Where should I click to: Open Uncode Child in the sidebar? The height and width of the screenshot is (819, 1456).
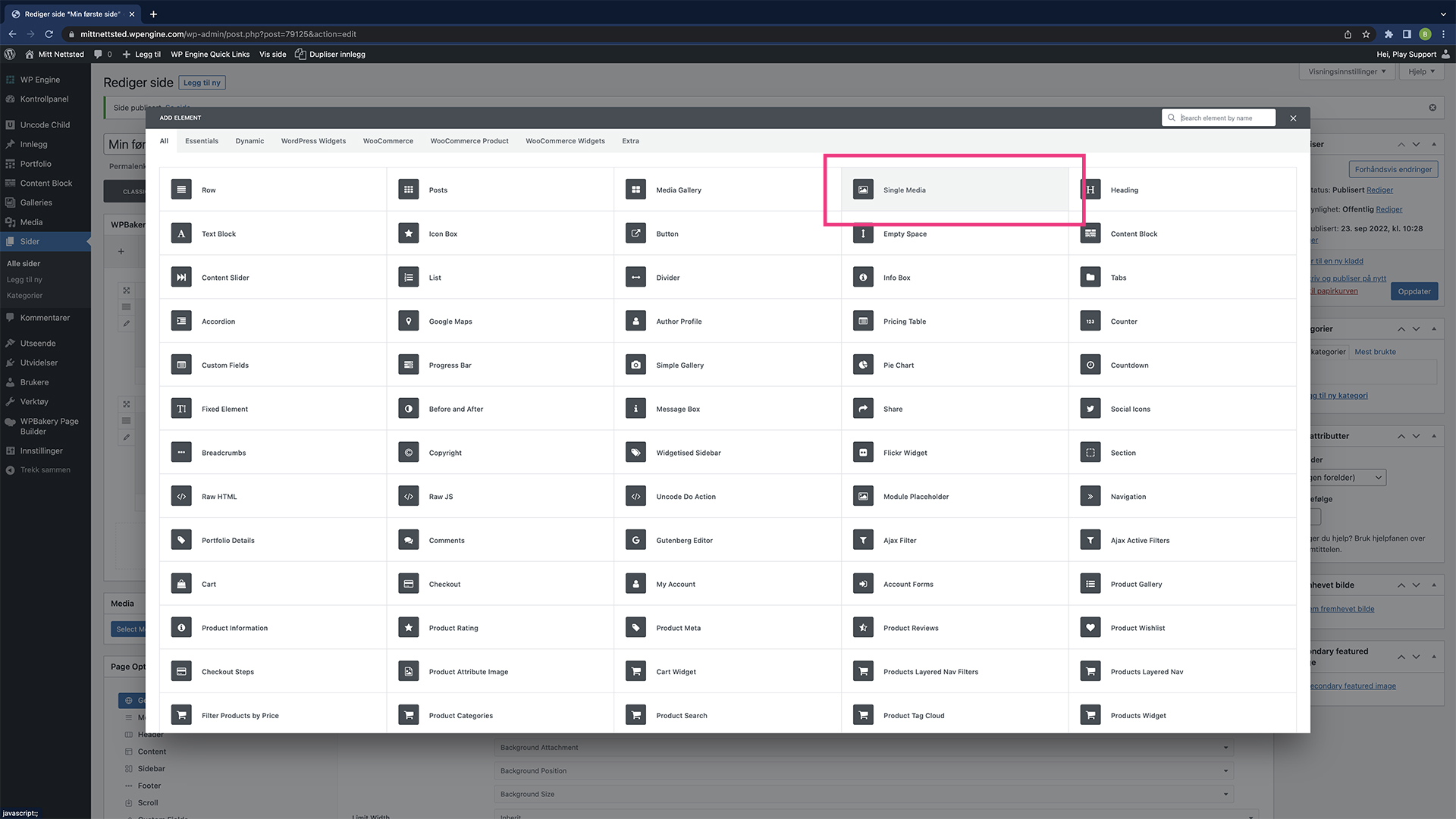point(45,125)
